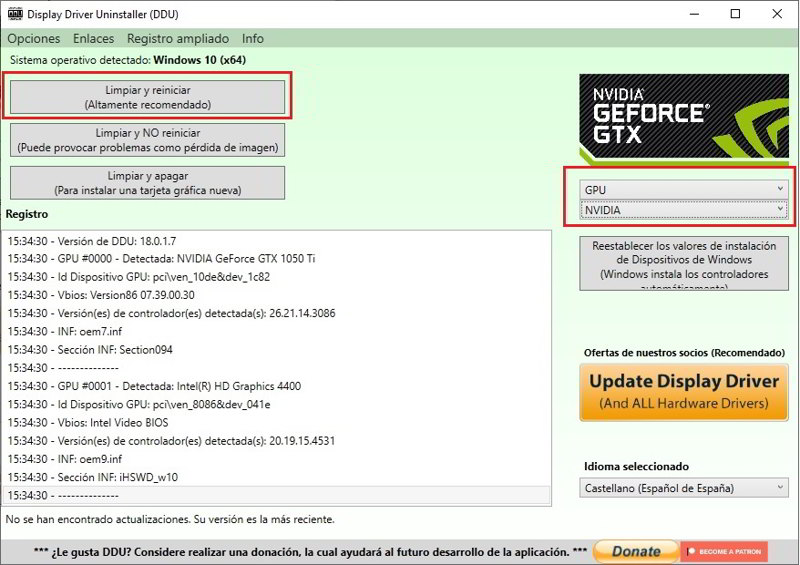Choose Limpiar y apagar button

[148, 183]
